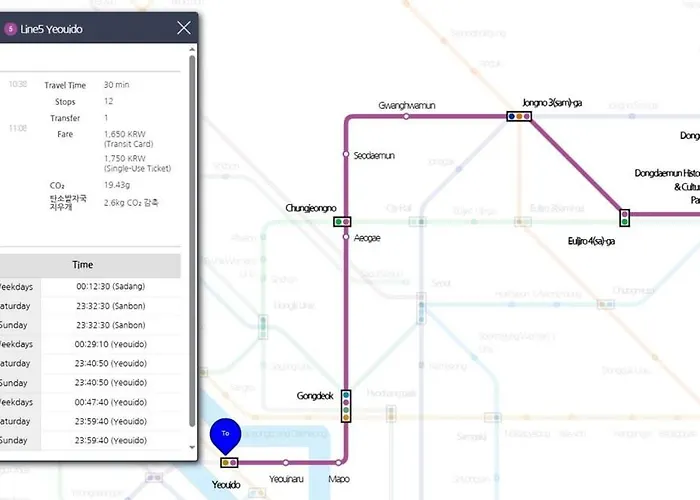
Task: Click the Line 5 purple badge icon
Action: (x=10, y=29)
